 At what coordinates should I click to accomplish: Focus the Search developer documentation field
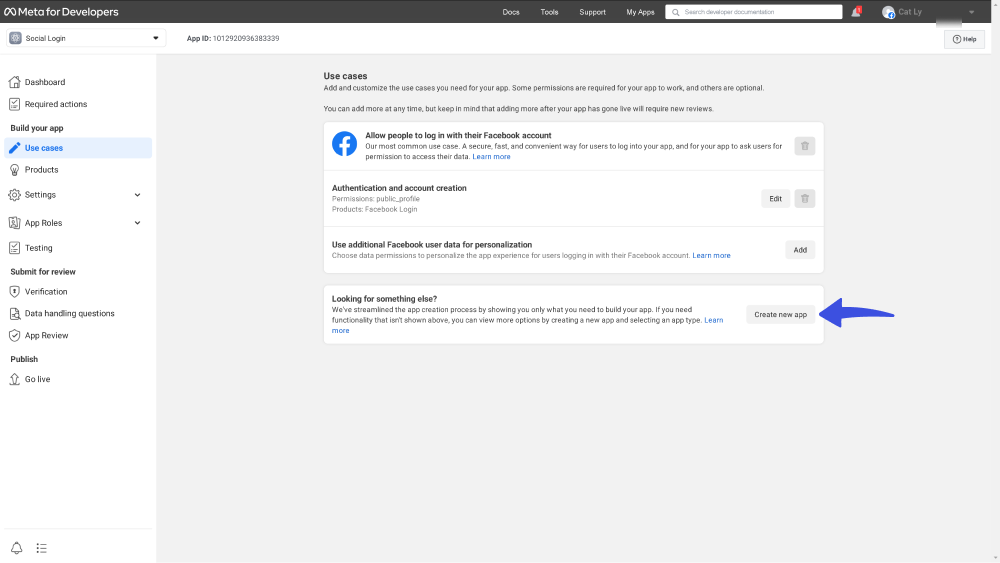[x=754, y=12]
